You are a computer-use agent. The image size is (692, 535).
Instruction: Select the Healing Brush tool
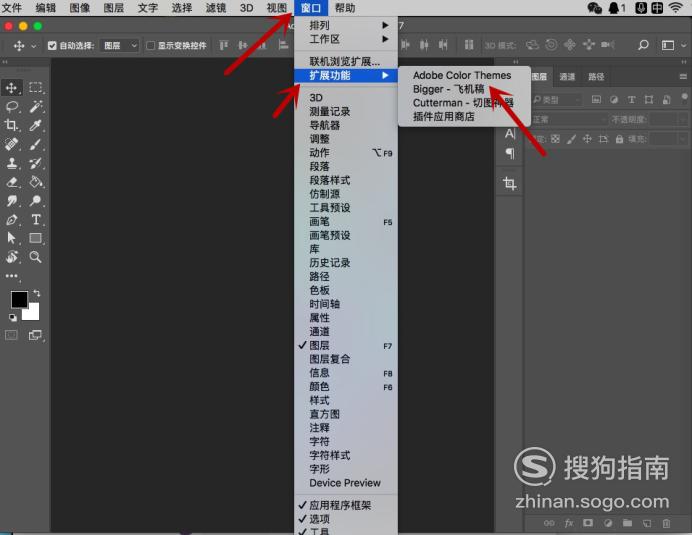coord(11,144)
